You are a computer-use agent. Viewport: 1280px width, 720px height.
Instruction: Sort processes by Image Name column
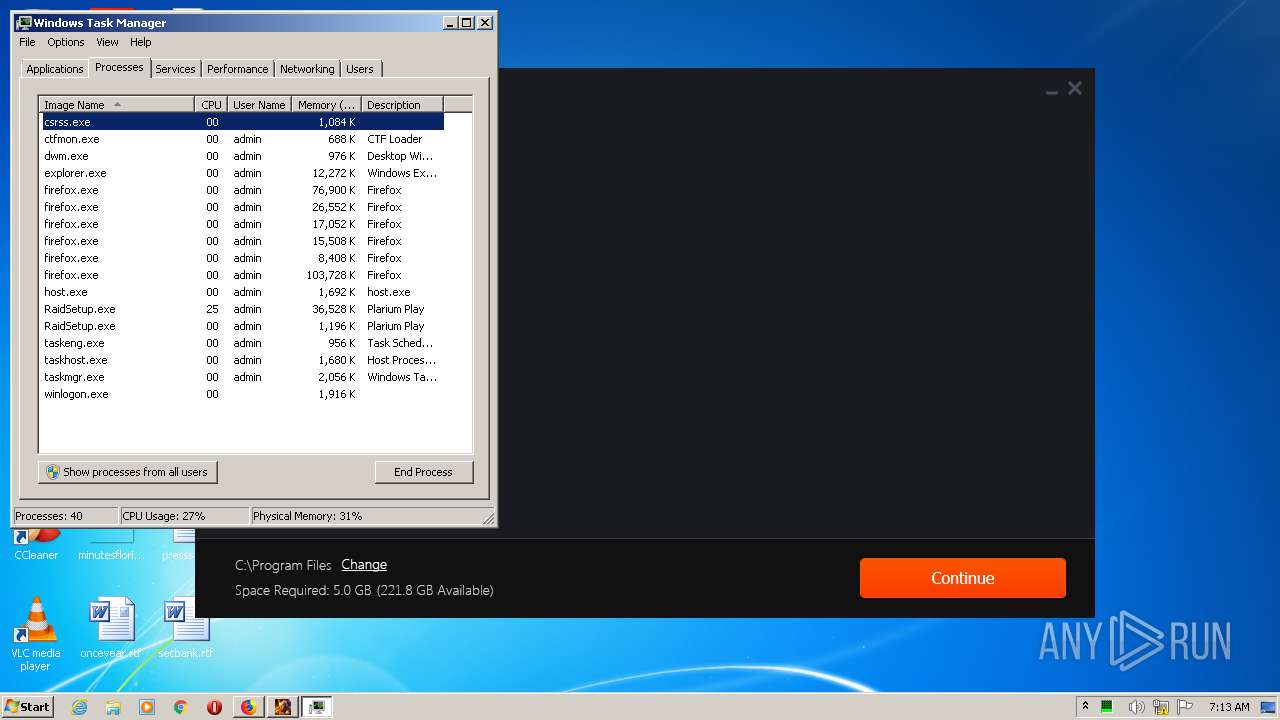point(117,105)
